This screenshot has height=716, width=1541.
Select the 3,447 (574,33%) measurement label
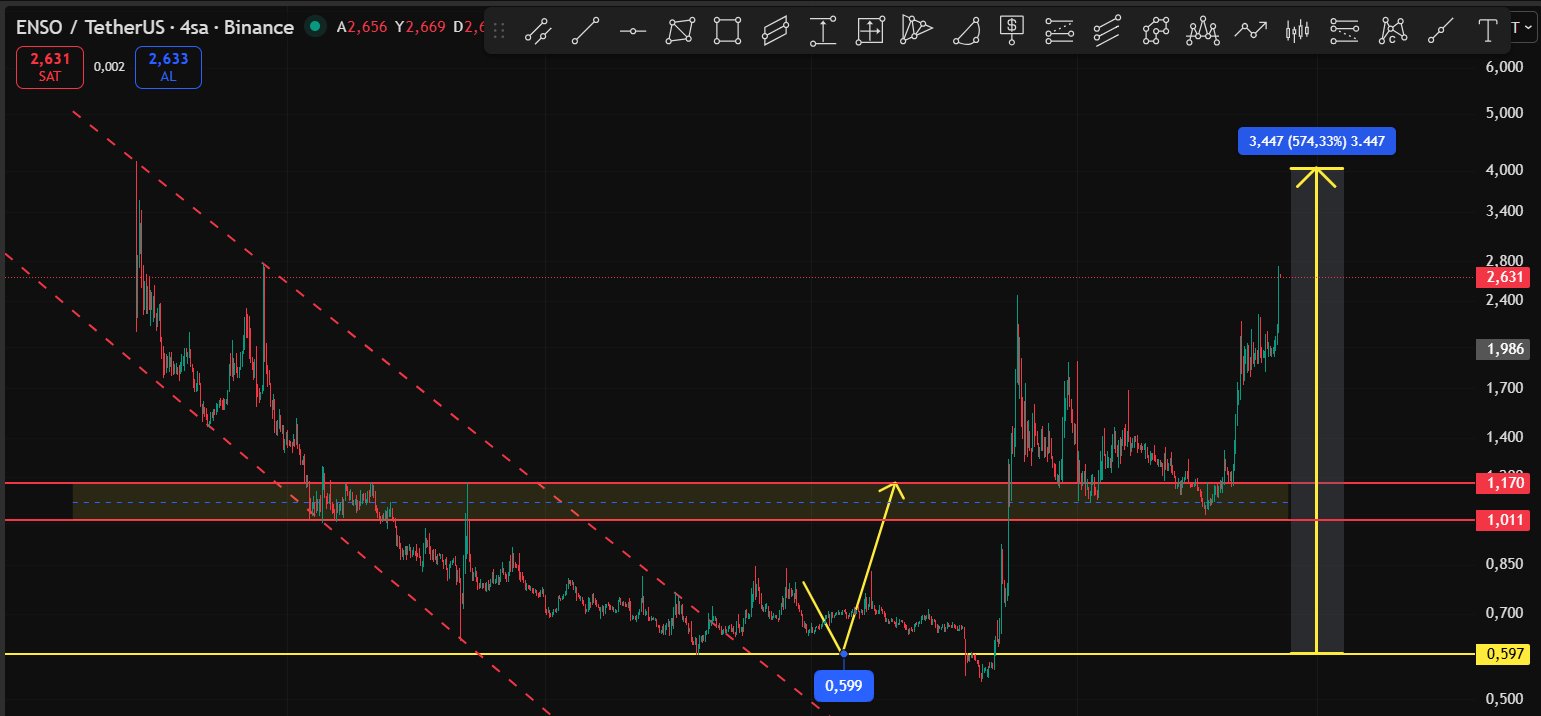(x=1316, y=141)
